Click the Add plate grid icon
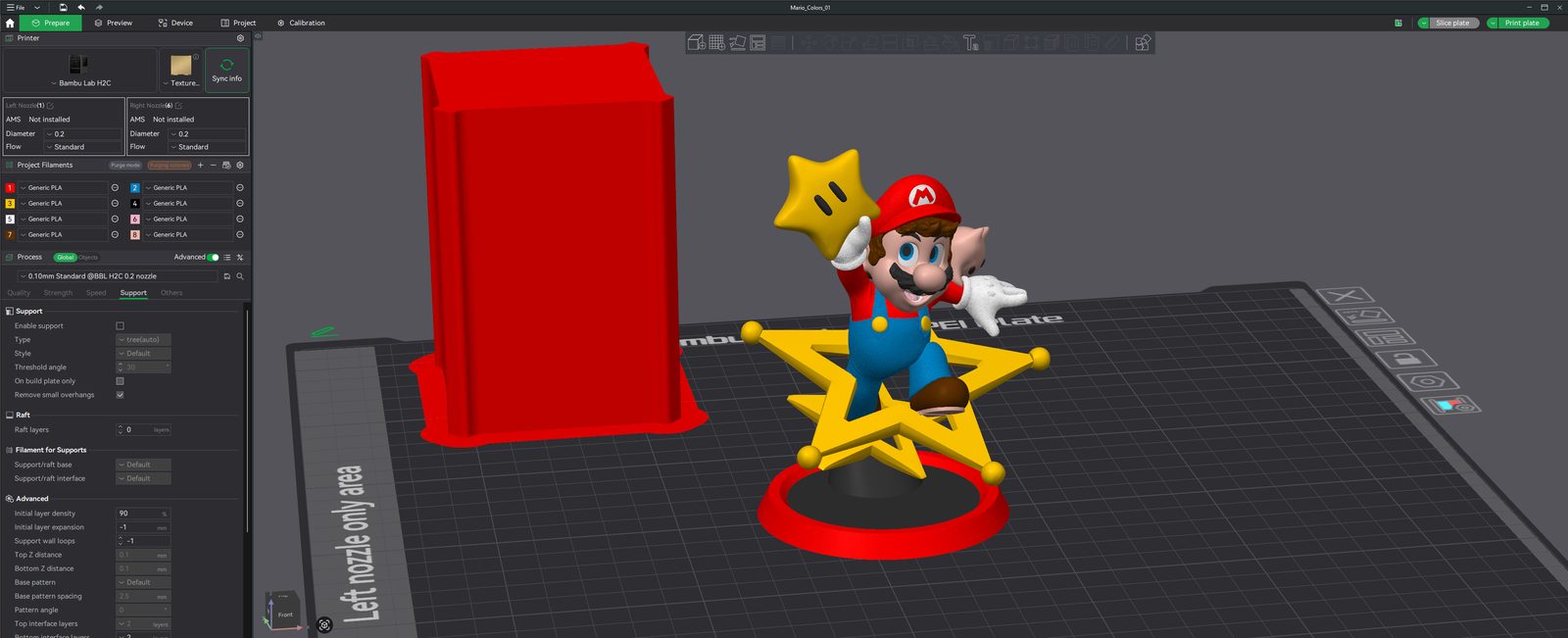The height and width of the screenshot is (638, 1568). (x=716, y=42)
